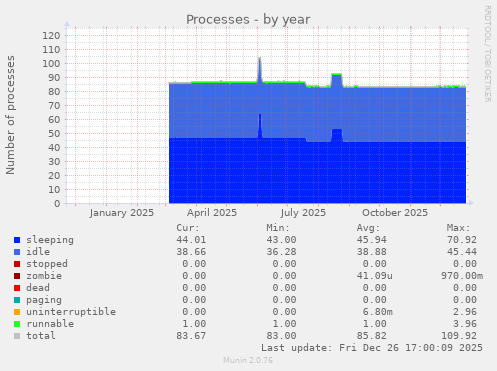Click the uninterruptible legend color swatch
497x371 pixels.
click(x=17, y=312)
